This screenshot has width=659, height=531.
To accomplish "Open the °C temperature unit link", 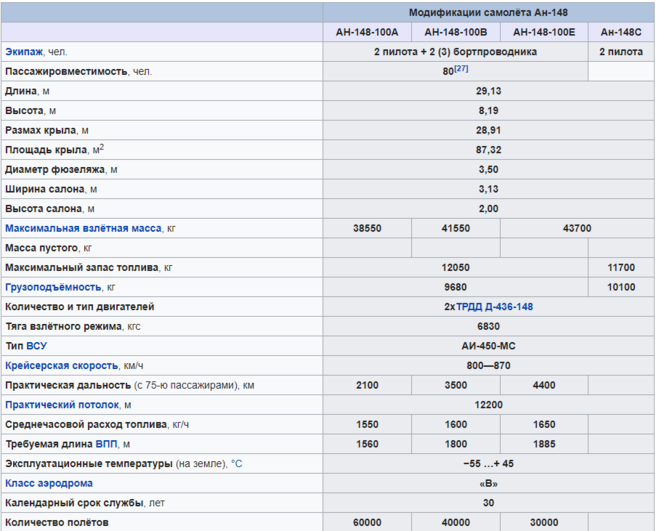I will coord(237,464).
